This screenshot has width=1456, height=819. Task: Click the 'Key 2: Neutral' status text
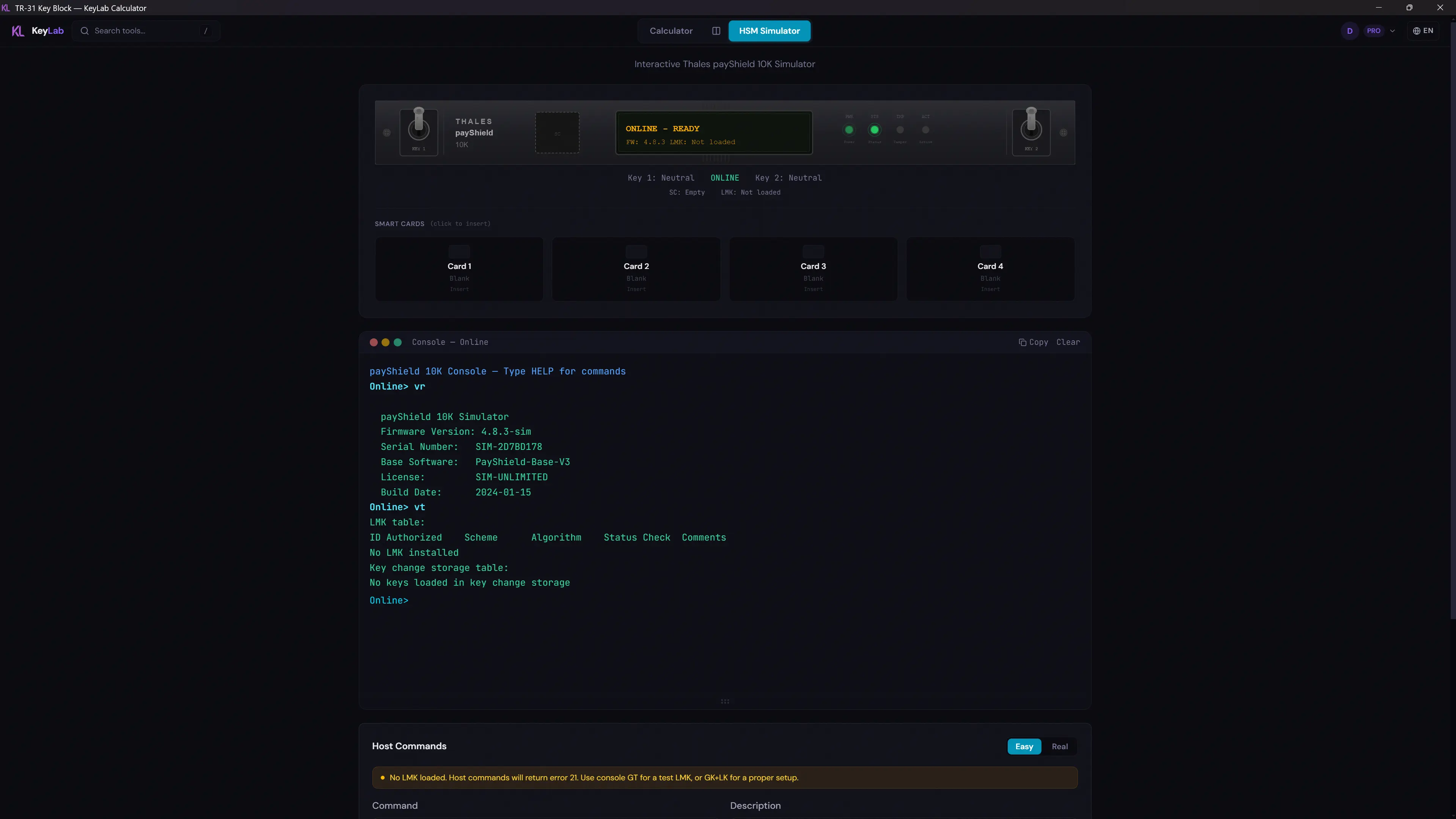(x=788, y=178)
